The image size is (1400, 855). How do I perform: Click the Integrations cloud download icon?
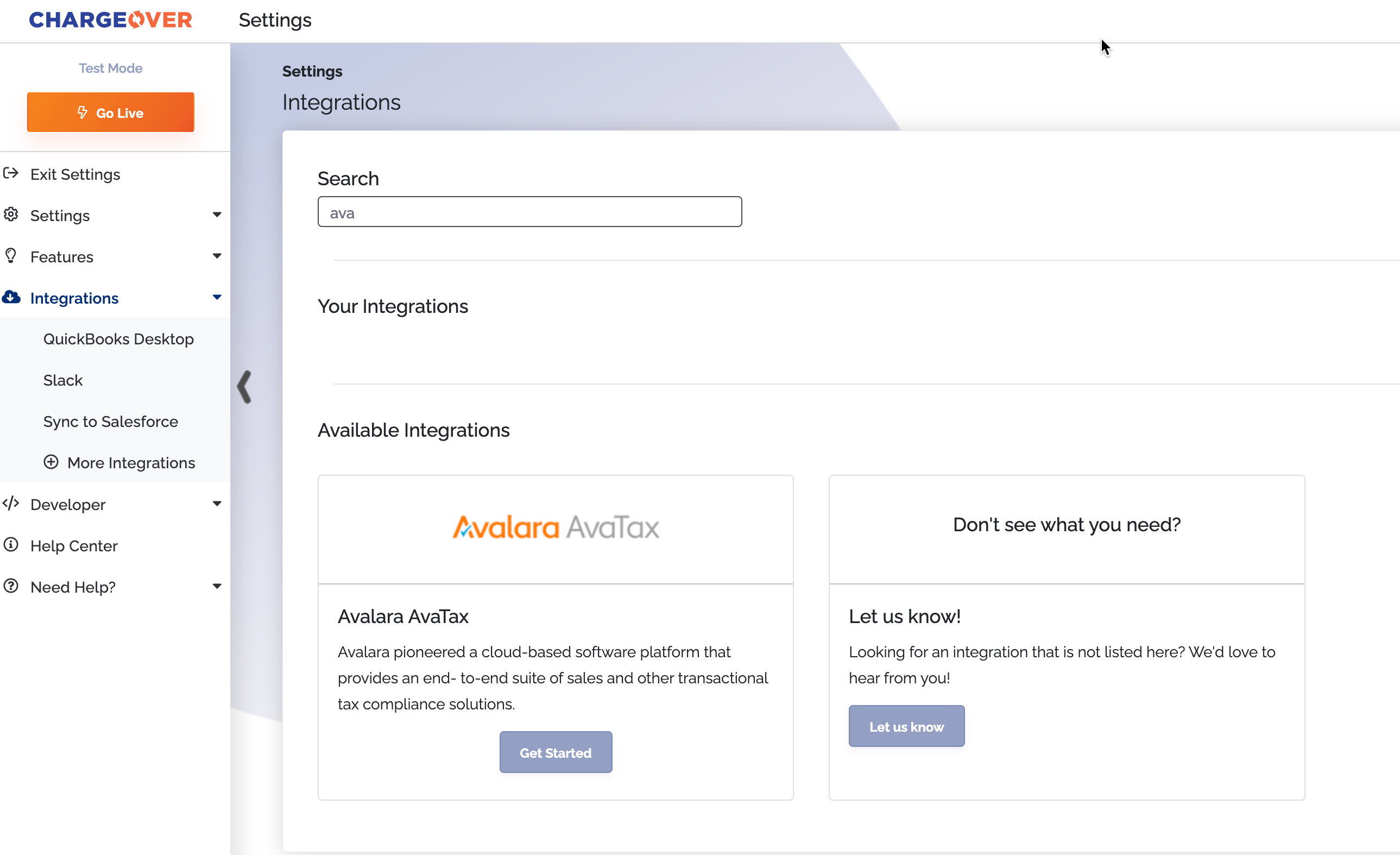(x=11, y=297)
